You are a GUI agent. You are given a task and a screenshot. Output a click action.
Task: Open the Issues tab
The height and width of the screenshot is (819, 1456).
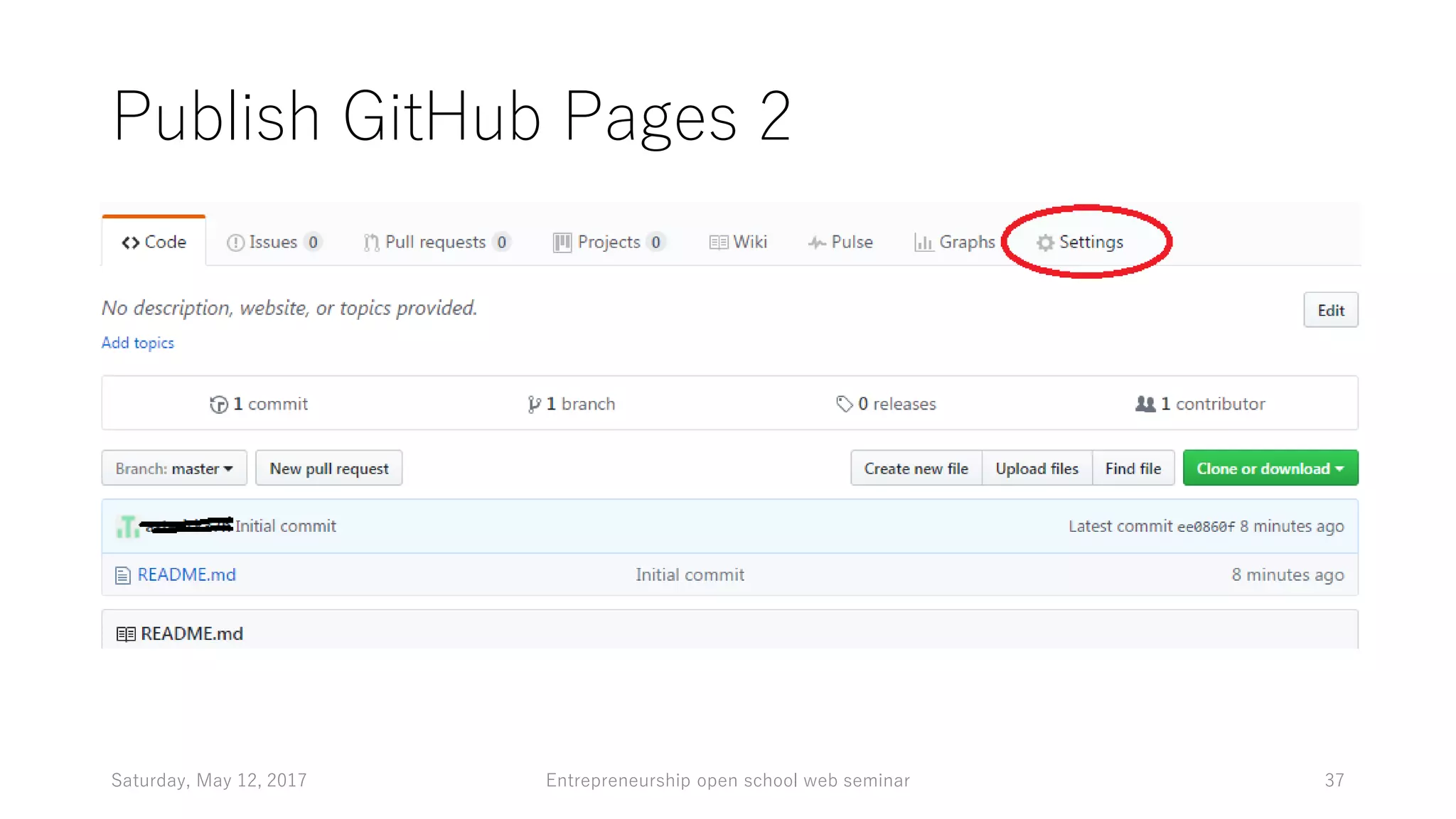pos(273,242)
